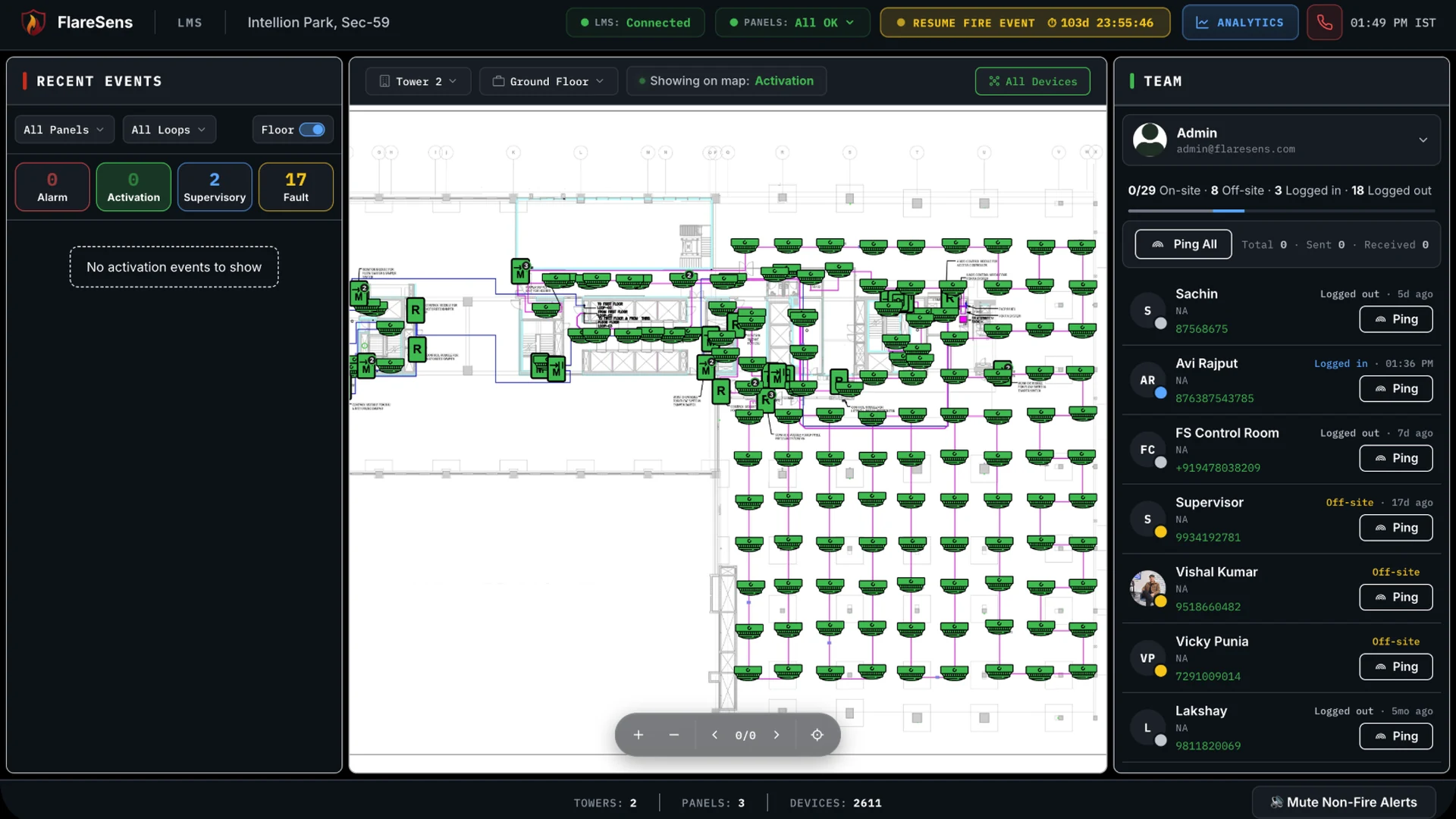This screenshot has width=1456, height=819.
Task: Click the red phone call icon
Action: point(1324,23)
